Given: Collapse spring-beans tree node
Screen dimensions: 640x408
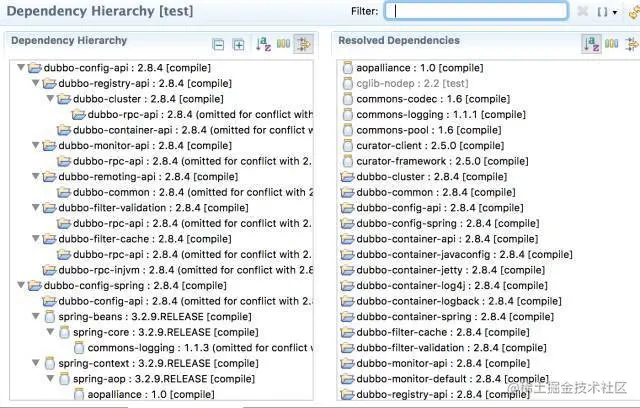Looking at the screenshot, I should click(36, 316).
